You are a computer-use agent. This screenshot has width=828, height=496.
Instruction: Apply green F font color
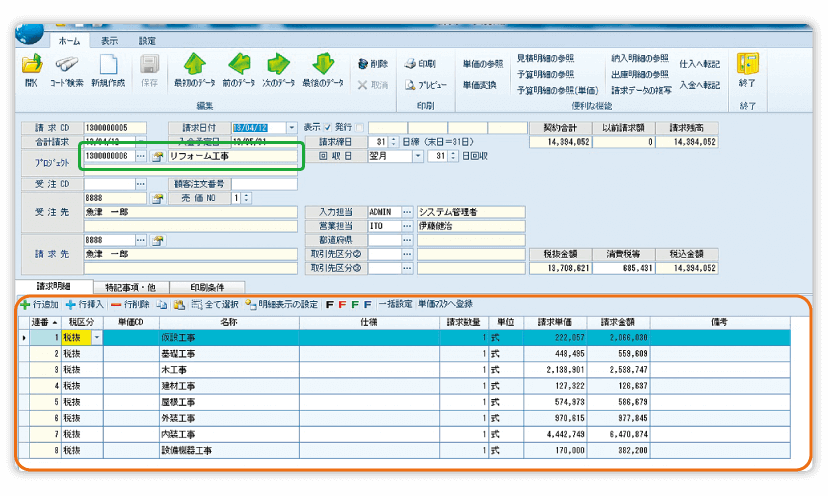pos(355,305)
